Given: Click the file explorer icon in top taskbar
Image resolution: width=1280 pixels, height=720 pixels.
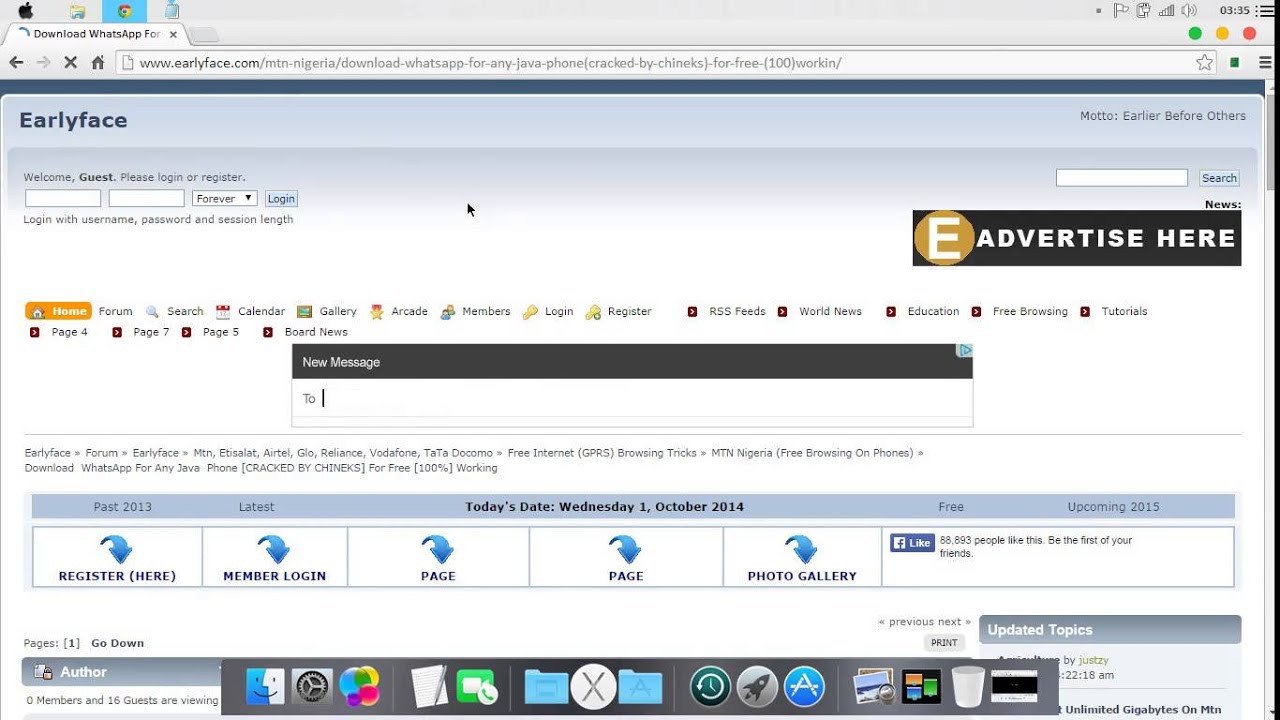Looking at the screenshot, I should click(x=77, y=11).
